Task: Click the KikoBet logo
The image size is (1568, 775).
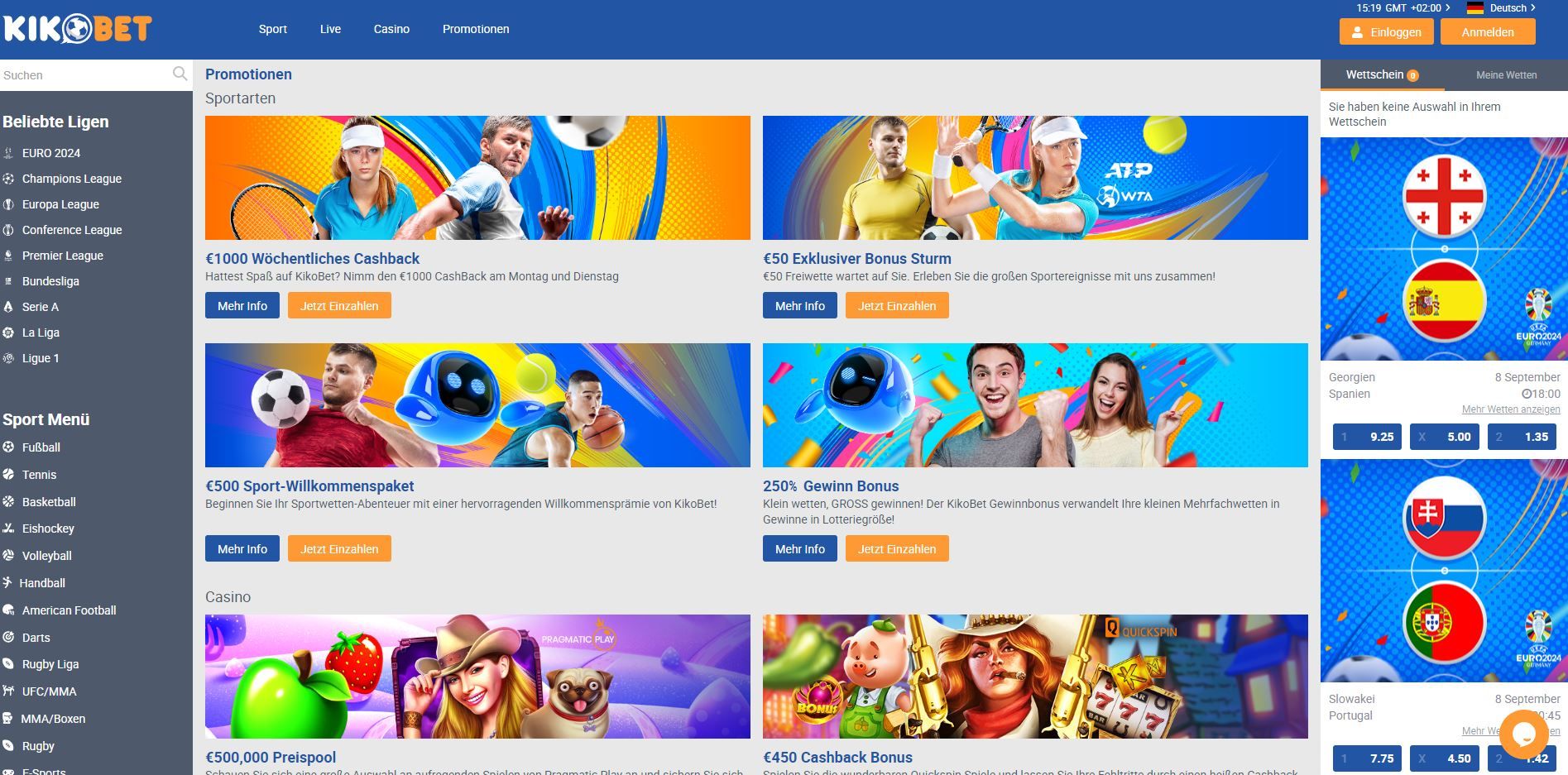Action: point(78,29)
